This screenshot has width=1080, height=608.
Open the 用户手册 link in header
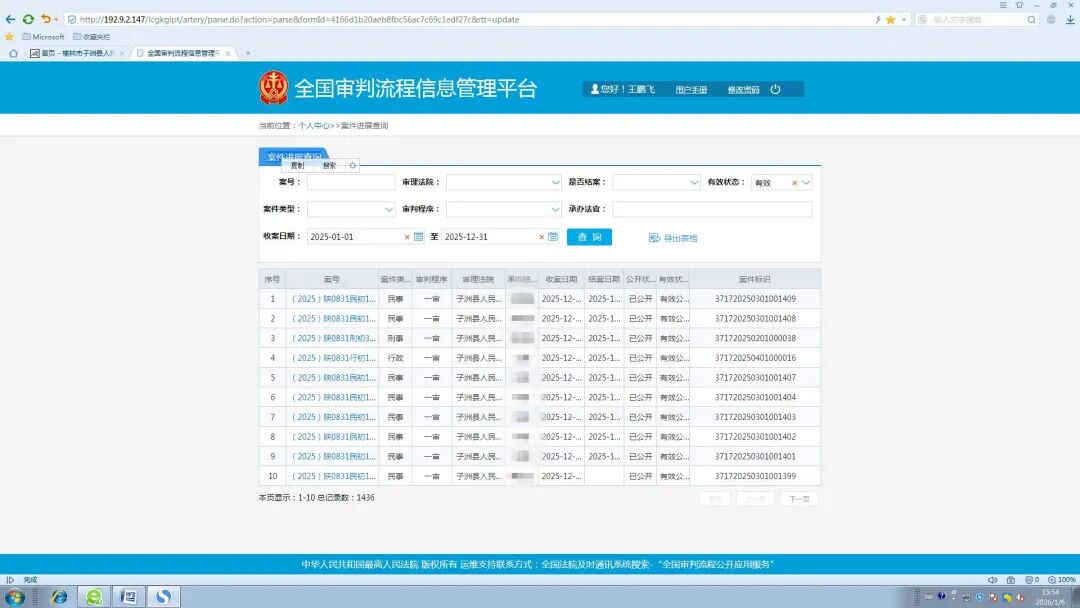click(x=691, y=90)
